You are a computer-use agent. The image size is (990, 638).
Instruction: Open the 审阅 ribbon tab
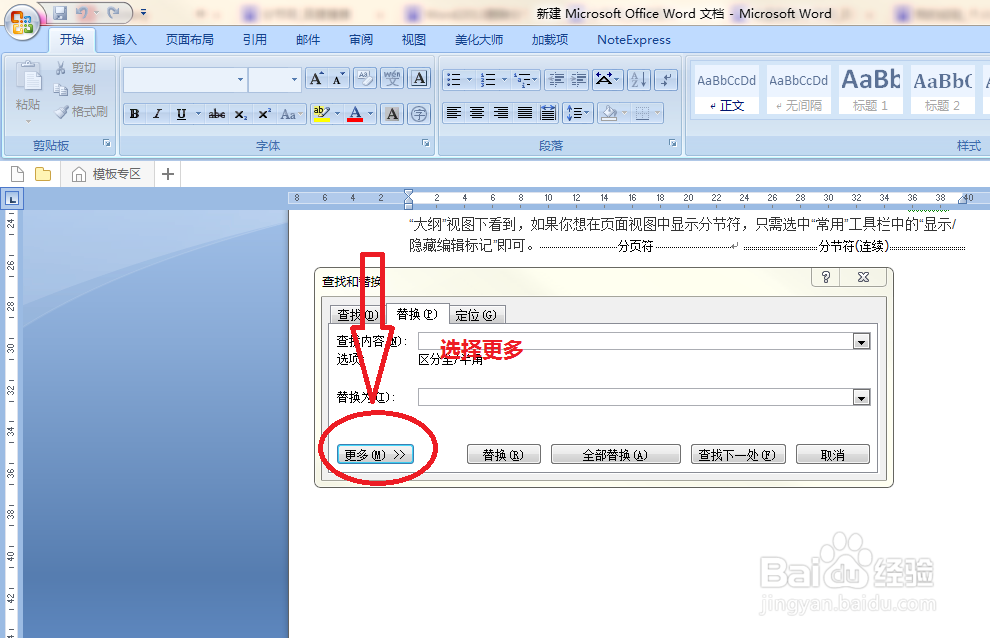[x=361, y=40]
